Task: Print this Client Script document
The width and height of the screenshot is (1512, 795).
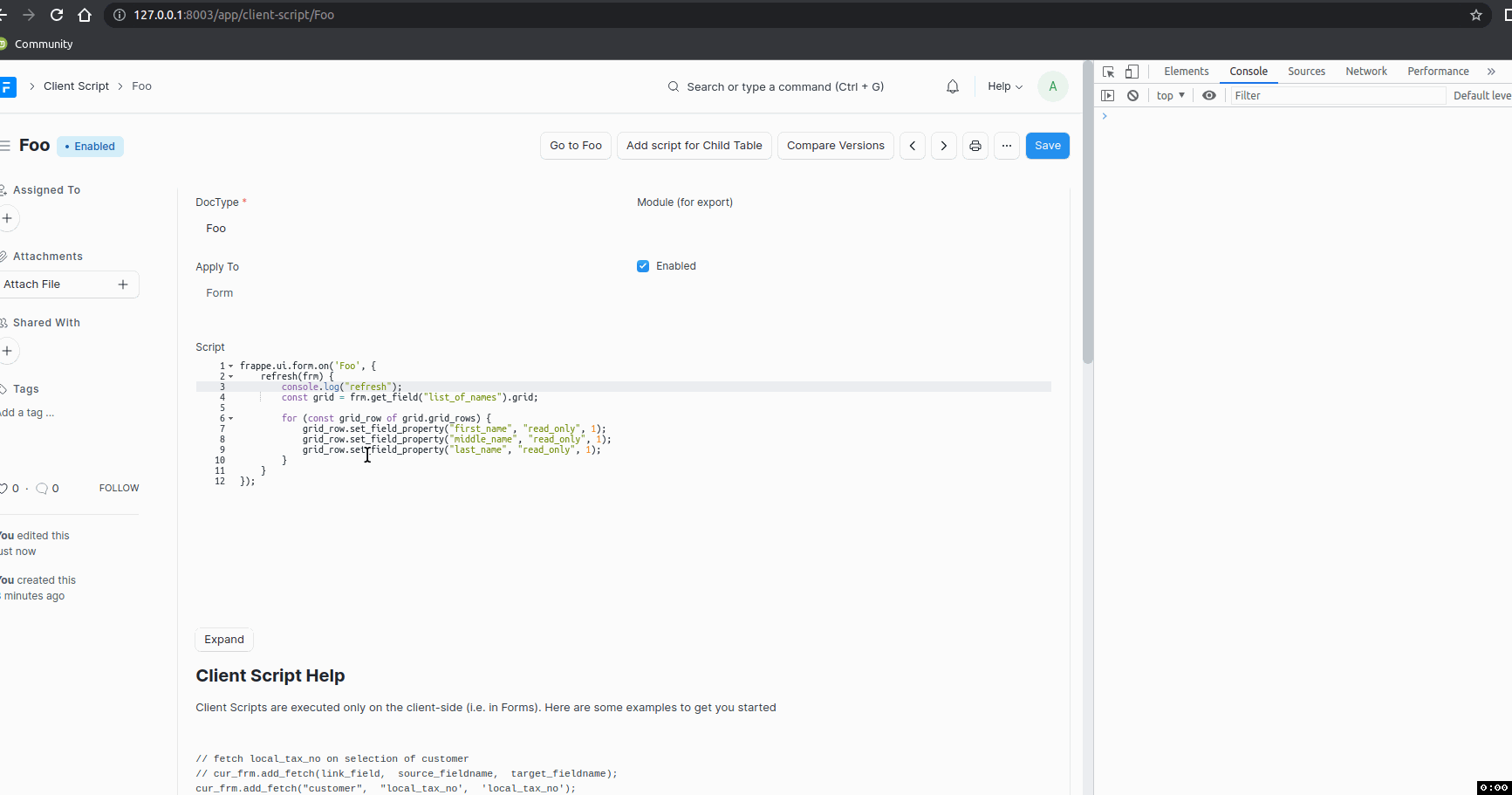Action: pyautogui.click(x=975, y=146)
